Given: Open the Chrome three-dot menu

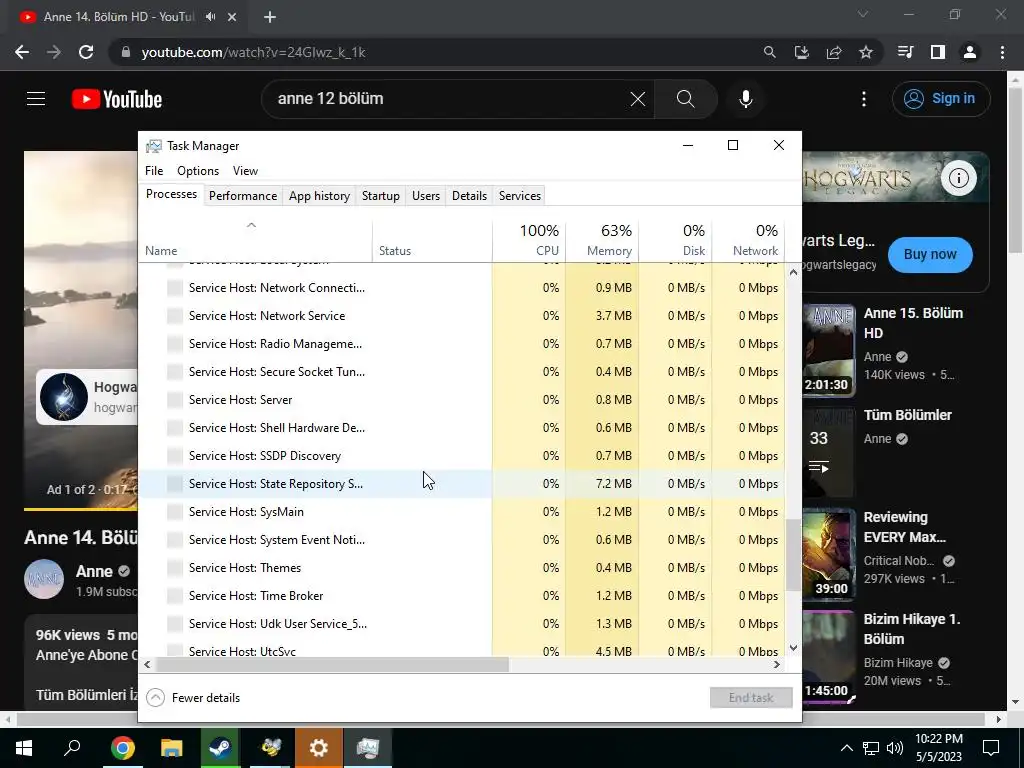Looking at the screenshot, I should 1002,52.
